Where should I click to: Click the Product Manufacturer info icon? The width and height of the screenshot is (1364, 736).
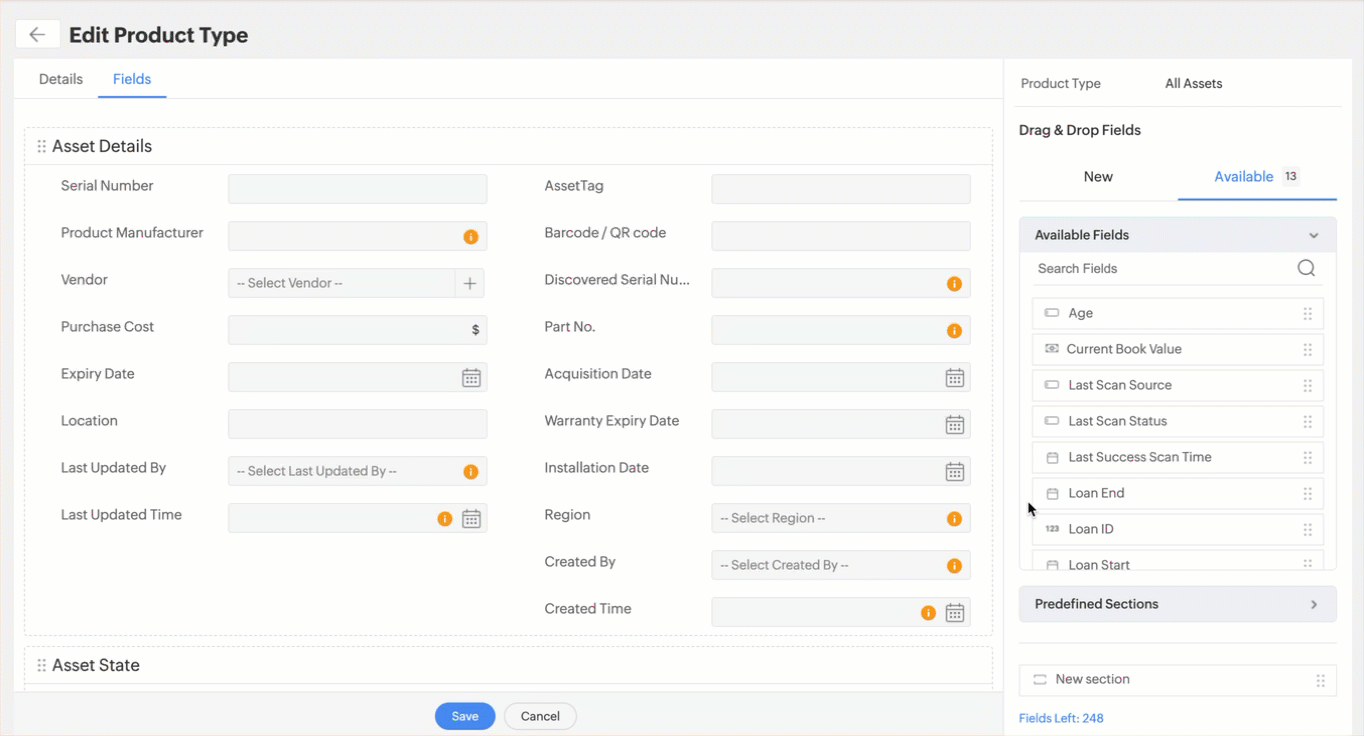point(471,237)
